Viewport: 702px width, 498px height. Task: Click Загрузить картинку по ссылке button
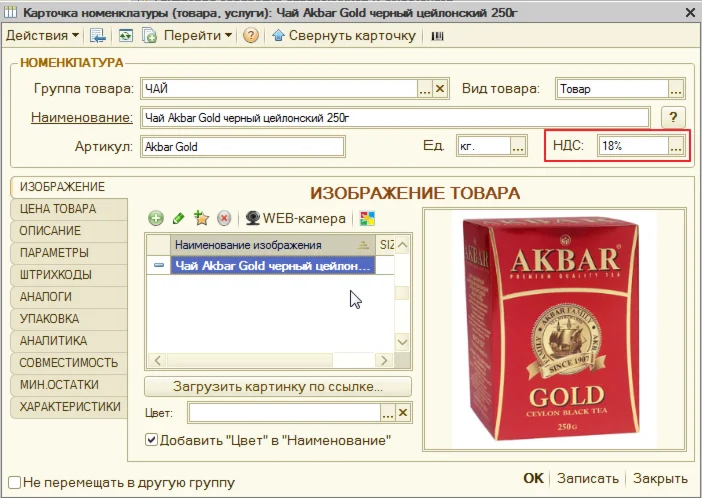coord(278,386)
